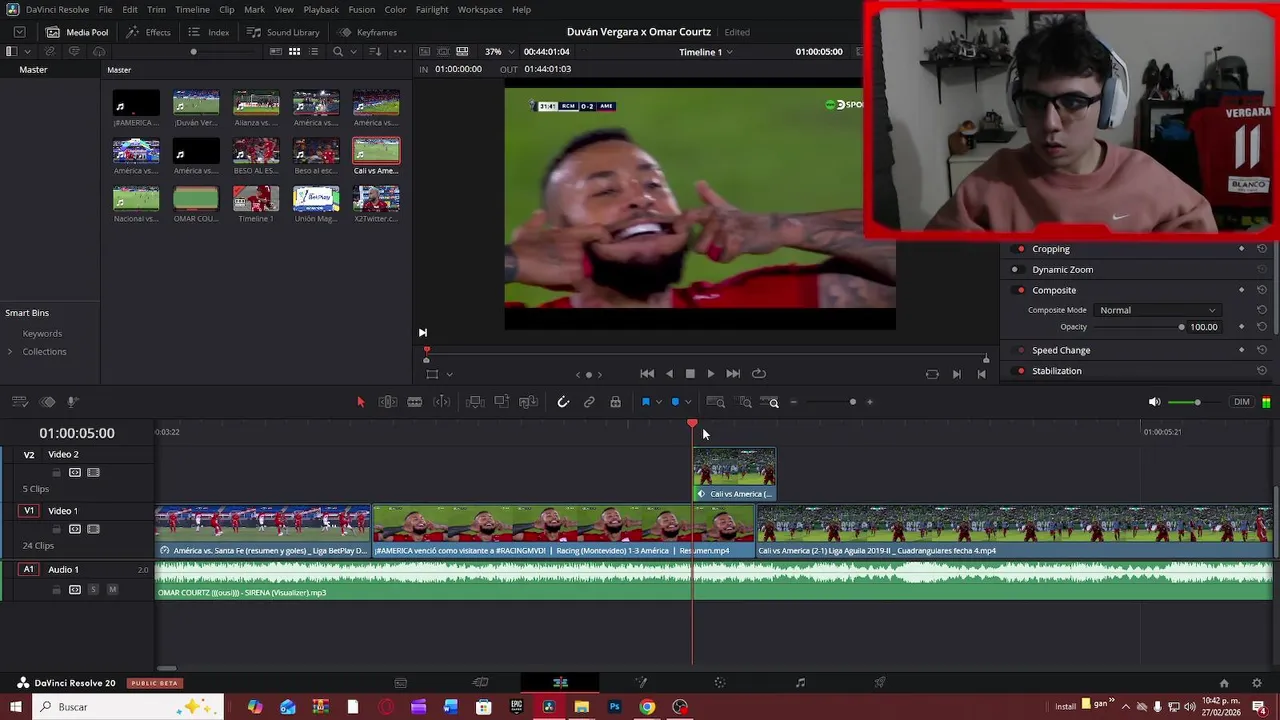This screenshot has width=1280, height=720.
Task: Open marker color dropdown arrow
Action: click(688, 402)
